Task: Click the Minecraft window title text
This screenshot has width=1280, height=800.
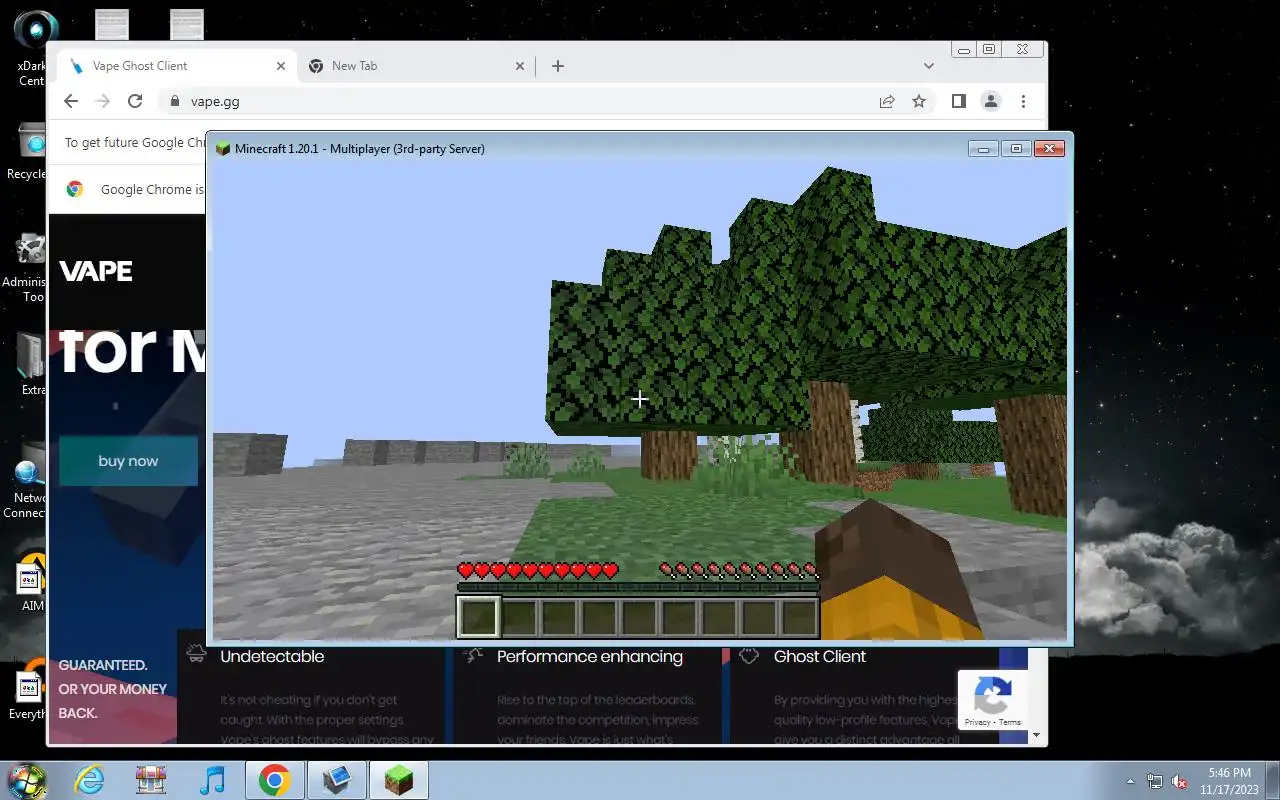Action: [360, 149]
